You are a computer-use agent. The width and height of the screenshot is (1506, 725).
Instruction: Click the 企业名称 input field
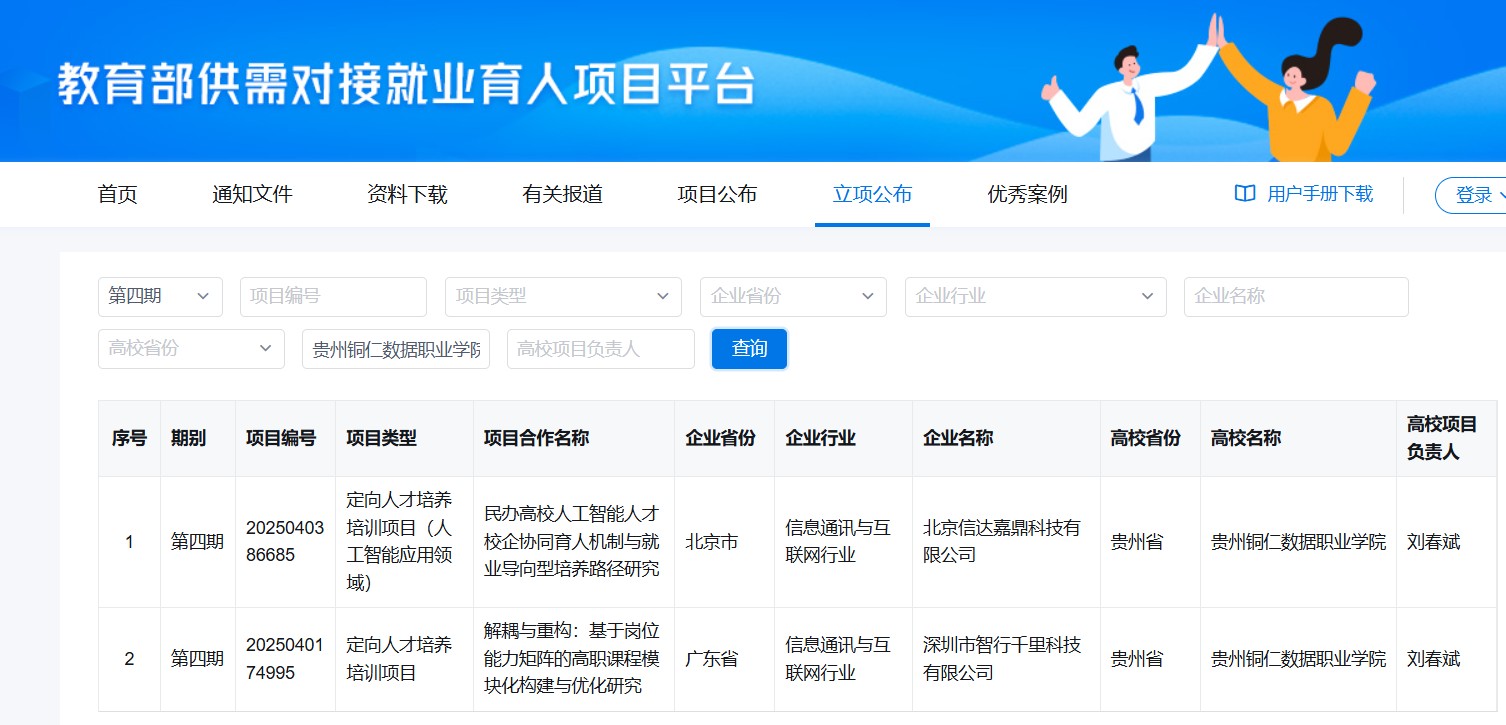tap(1296, 296)
